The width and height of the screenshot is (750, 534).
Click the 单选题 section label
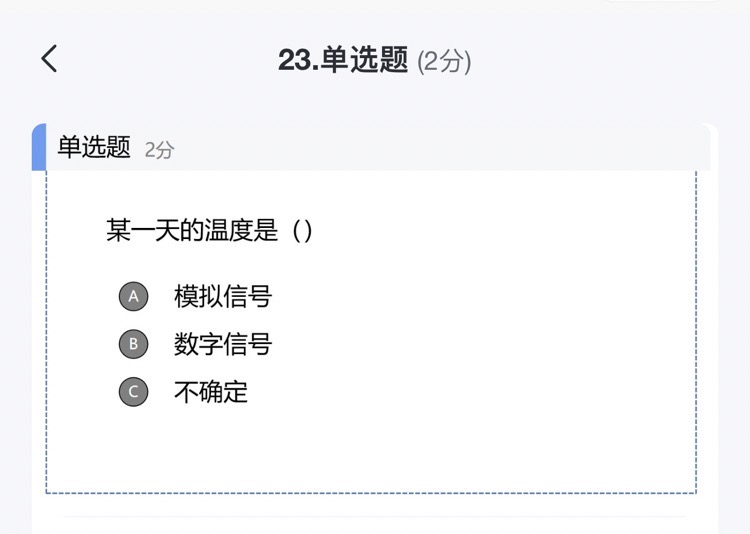[x=94, y=147]
